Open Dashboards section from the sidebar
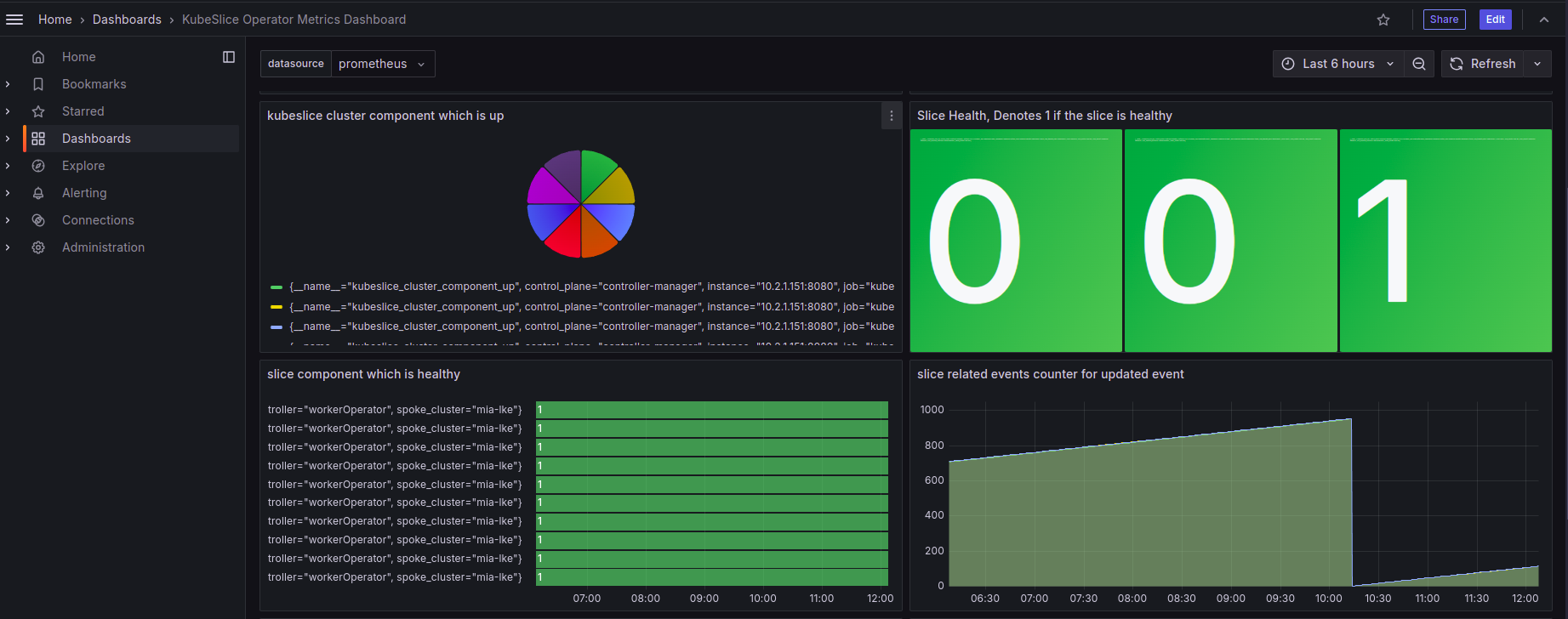This screenshot has width=1568, height=619. point(96,139)
